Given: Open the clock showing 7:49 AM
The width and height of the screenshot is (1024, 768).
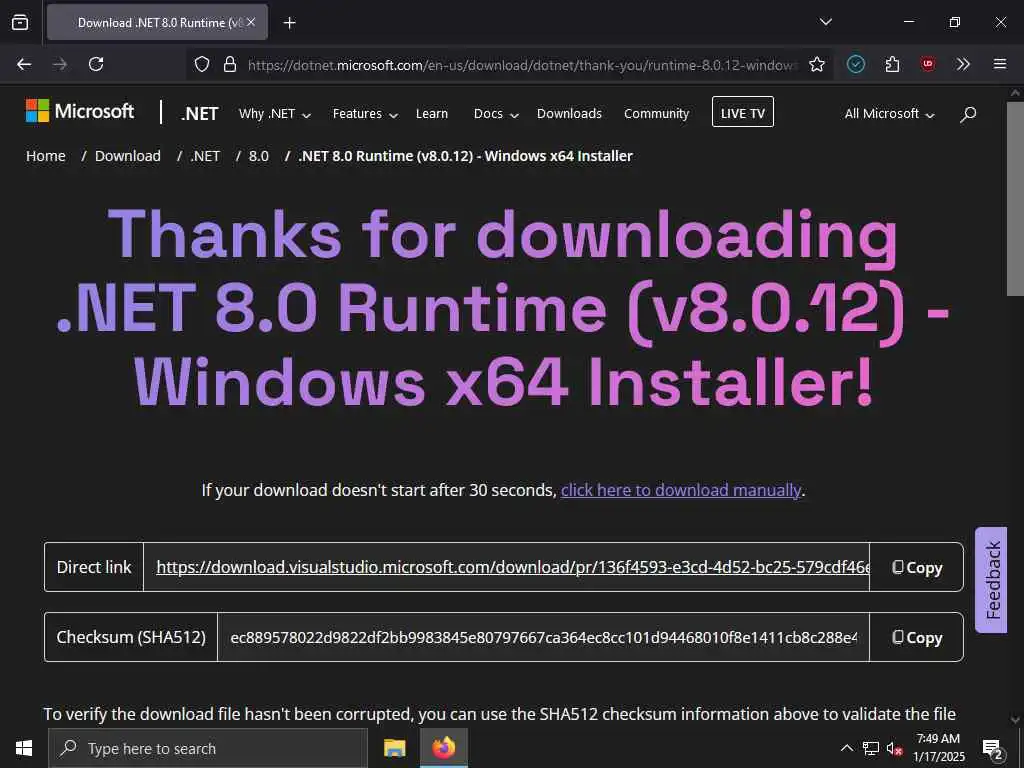Looking at the screenshot, I should click(x=938, y=748).
